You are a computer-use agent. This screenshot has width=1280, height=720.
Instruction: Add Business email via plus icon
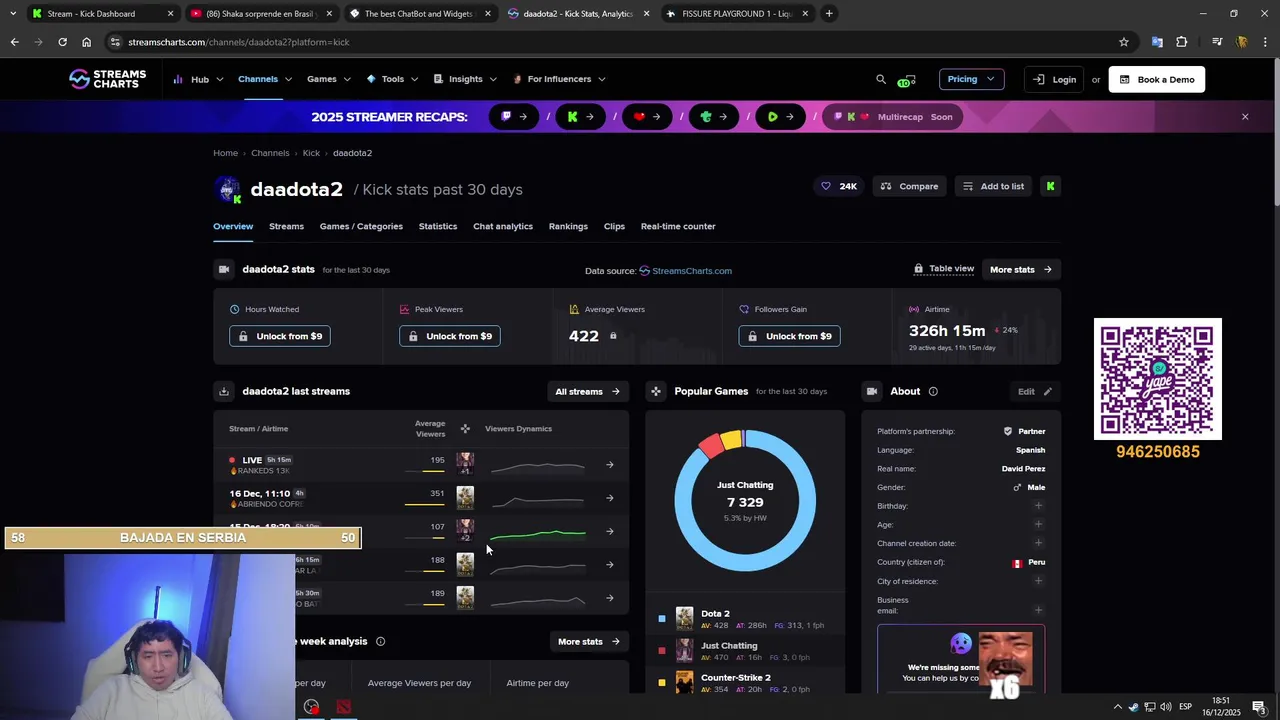click(1038, 610)
